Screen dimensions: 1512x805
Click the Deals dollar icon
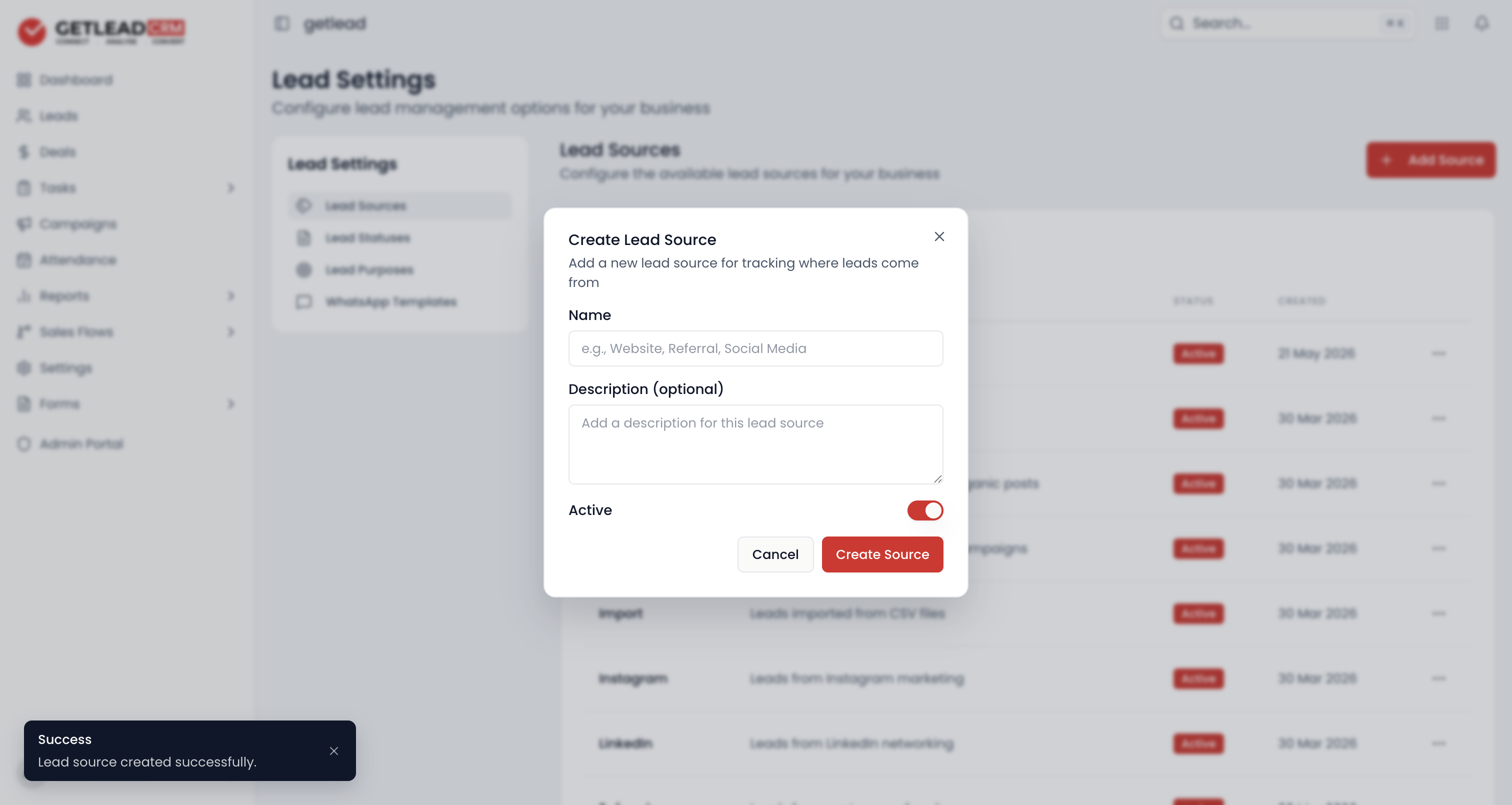24,152
